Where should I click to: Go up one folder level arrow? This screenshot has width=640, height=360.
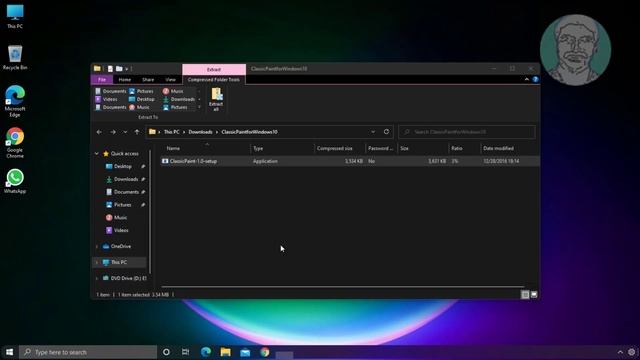[137, 132]
